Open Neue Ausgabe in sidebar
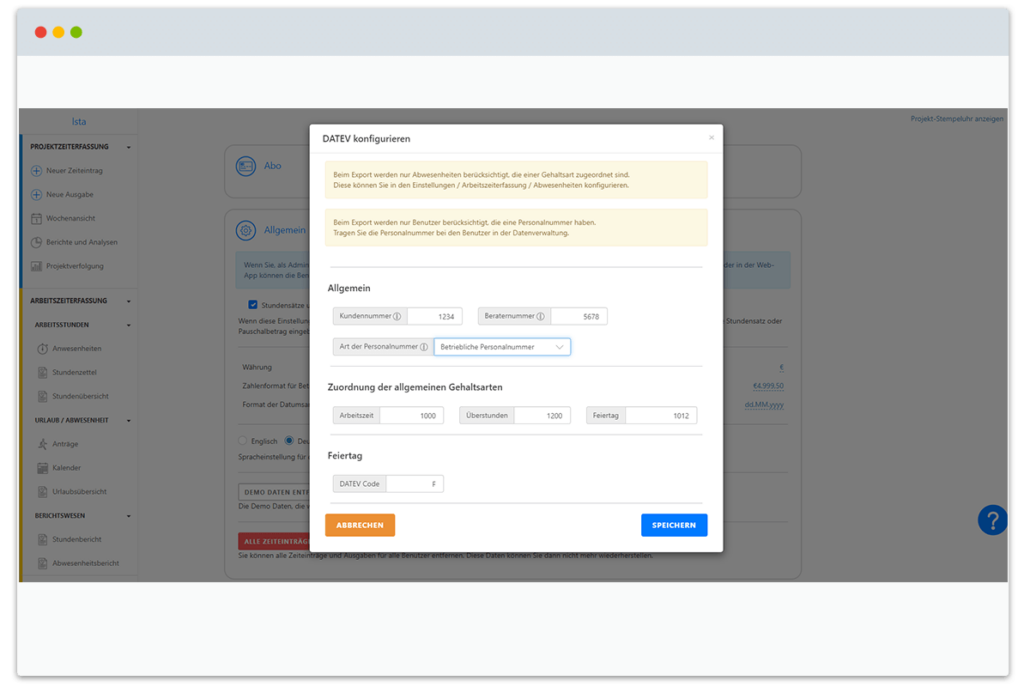 [x=70, y=194]
